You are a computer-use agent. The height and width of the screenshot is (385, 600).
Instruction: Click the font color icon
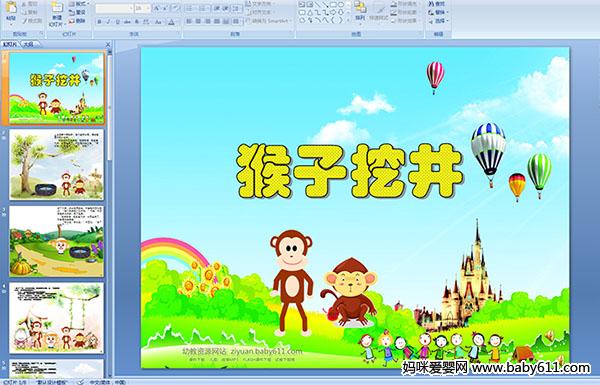pos(171,22)
